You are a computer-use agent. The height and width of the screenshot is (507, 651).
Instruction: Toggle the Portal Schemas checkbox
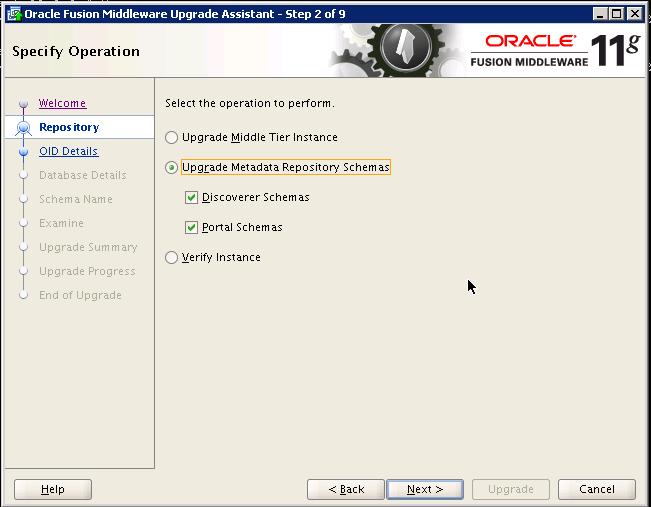[x=191, y=228]
